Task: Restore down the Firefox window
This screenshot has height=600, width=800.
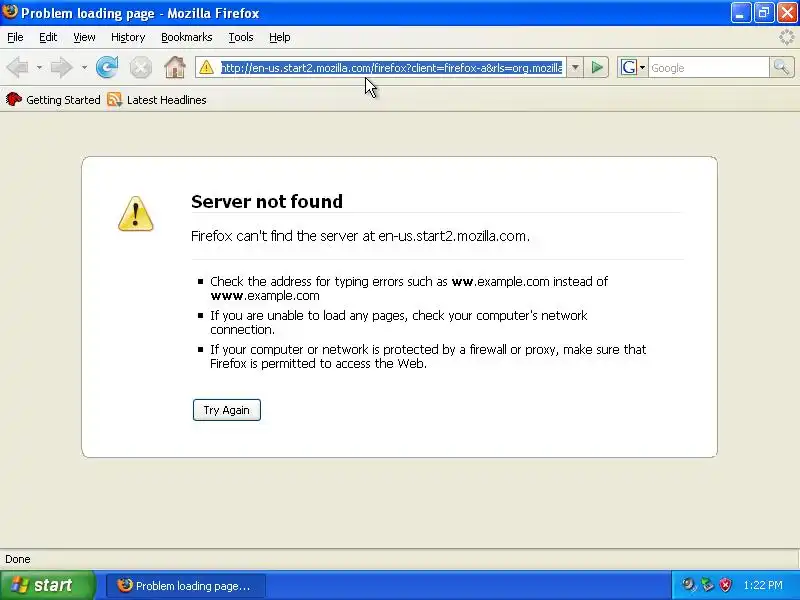Action: [x=764, y=13]
